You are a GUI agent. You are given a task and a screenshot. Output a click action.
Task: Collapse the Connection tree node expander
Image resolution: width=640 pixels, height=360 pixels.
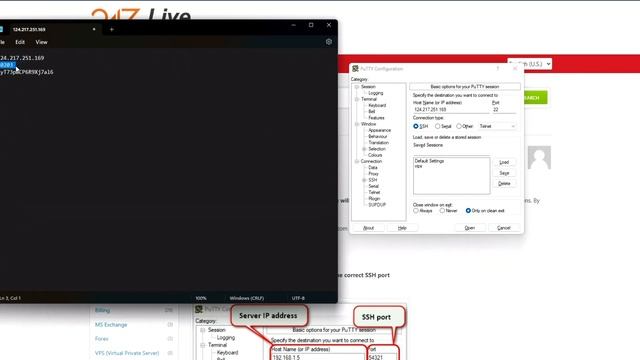click(357, 161)
